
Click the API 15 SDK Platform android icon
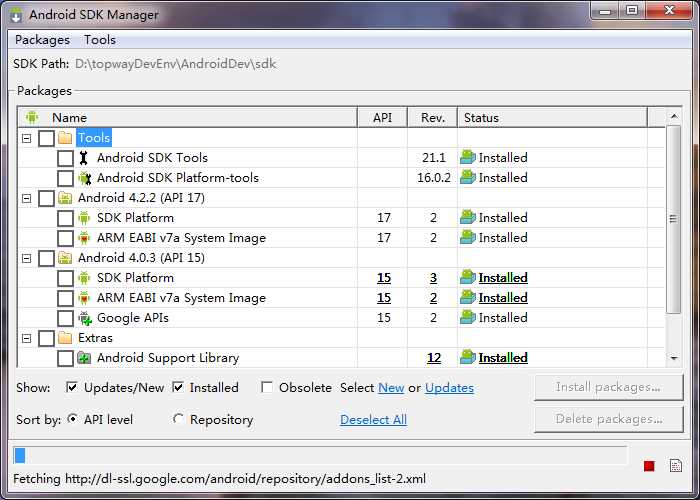click(x=84, y=278)
